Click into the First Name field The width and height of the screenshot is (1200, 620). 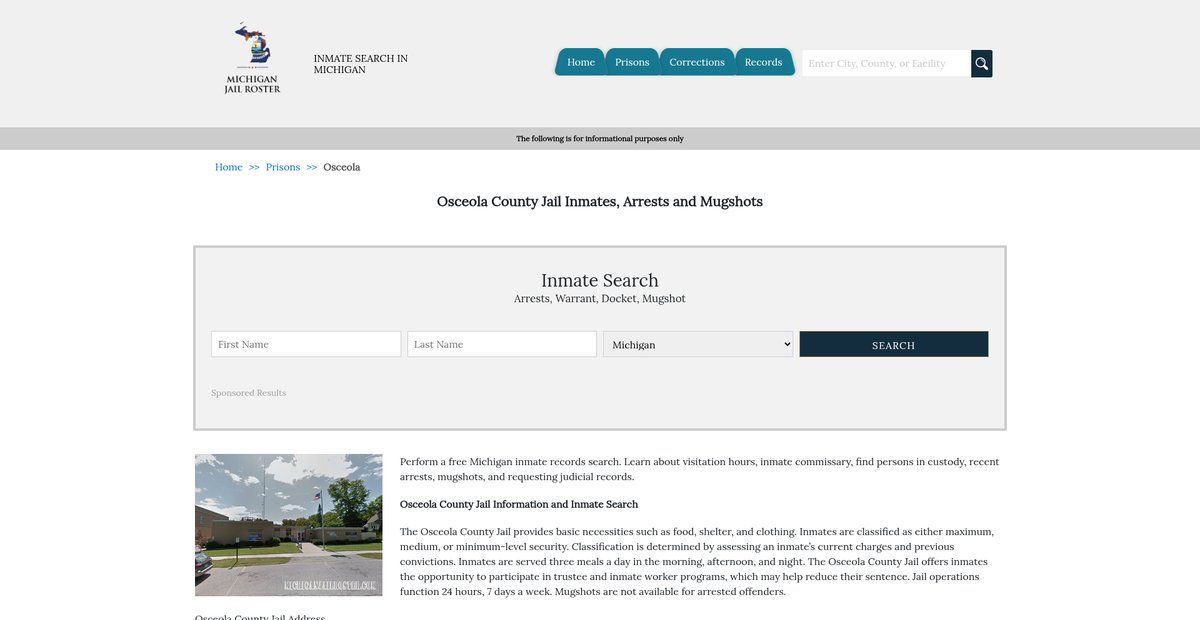coord(306,344)
